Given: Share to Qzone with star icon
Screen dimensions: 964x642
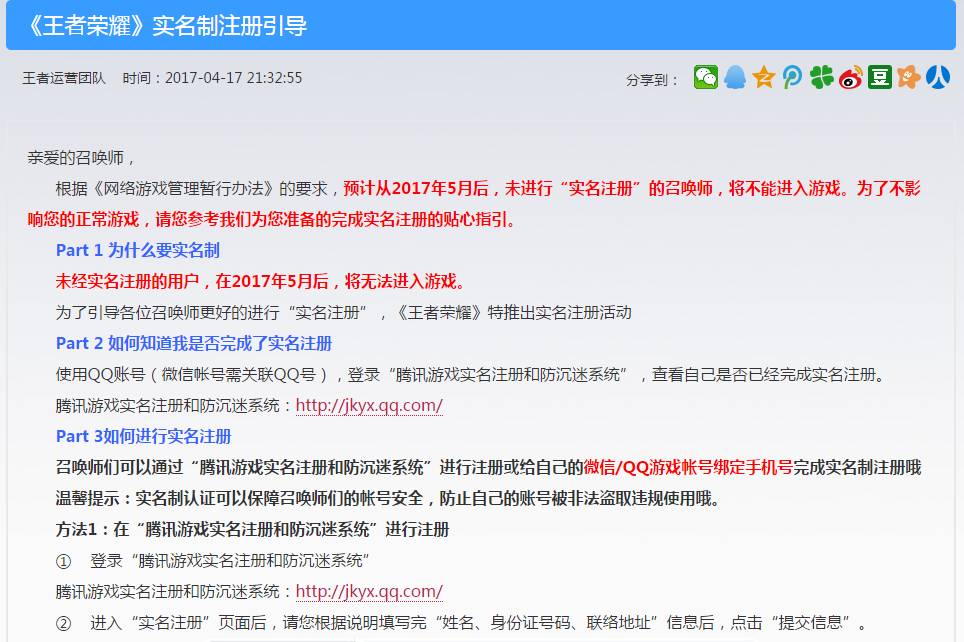Looking at the screenshot, I should coord(764,77).
